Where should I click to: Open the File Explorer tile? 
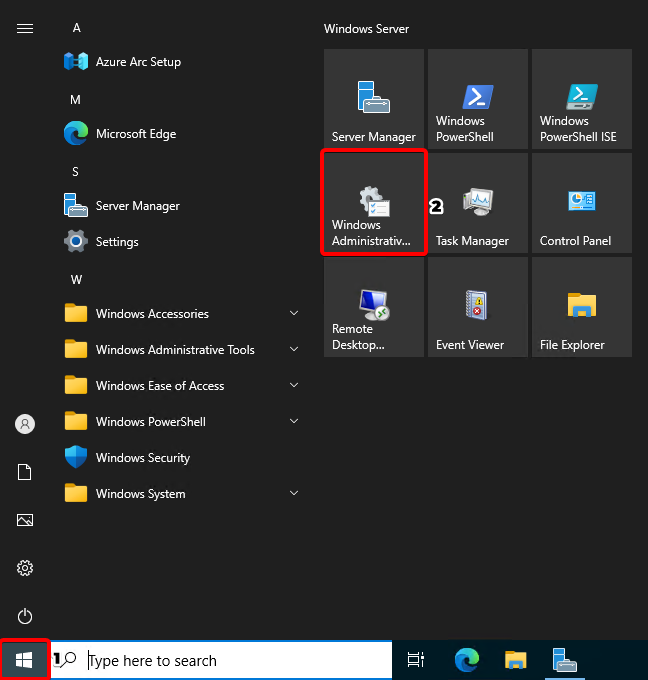(x=582, y=306)
